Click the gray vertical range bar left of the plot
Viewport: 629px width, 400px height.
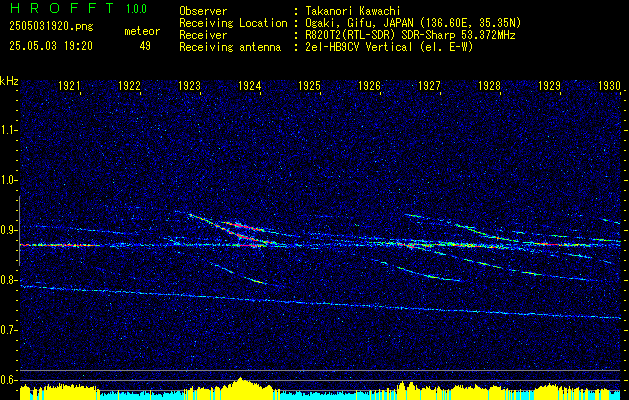click(19, 231)
